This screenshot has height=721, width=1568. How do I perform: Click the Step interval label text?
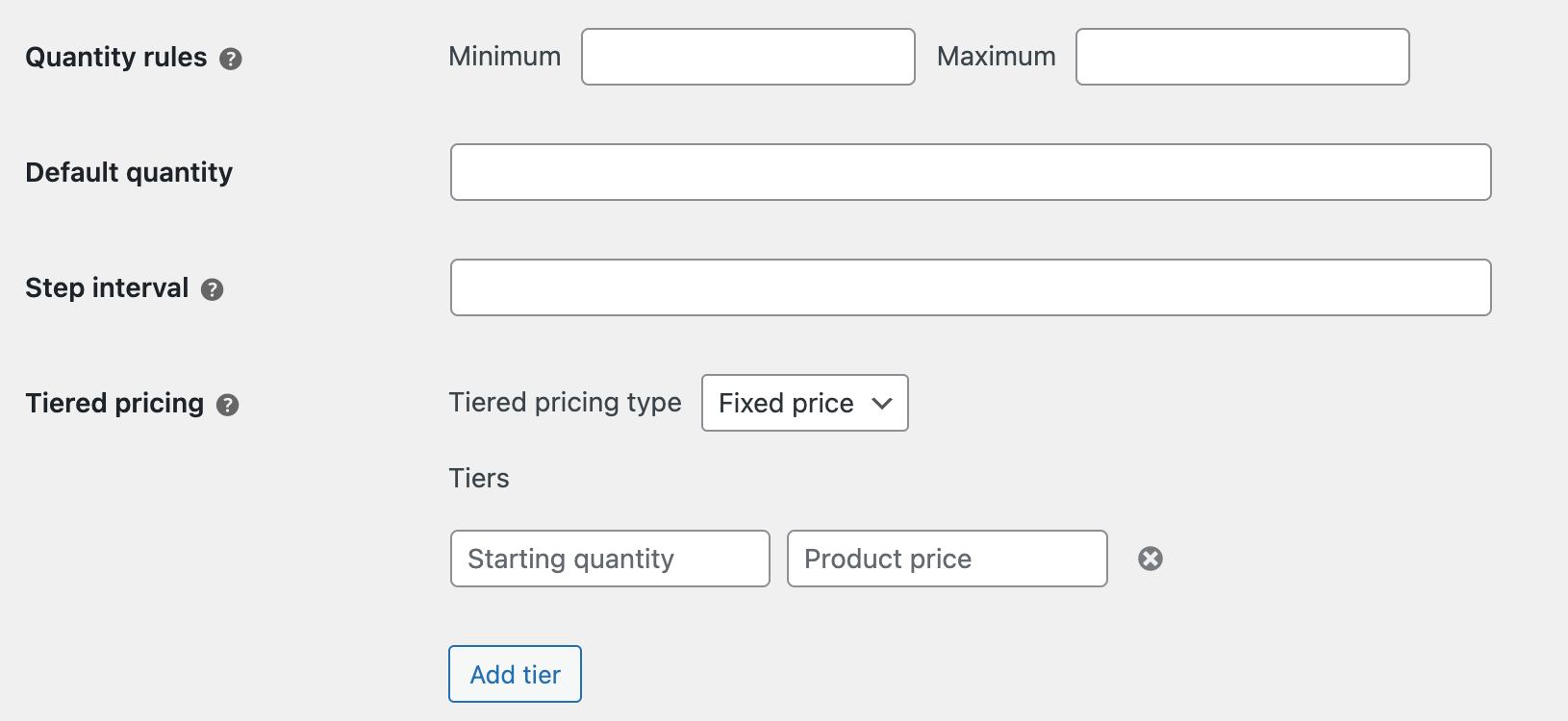click(x=107, y=288)
